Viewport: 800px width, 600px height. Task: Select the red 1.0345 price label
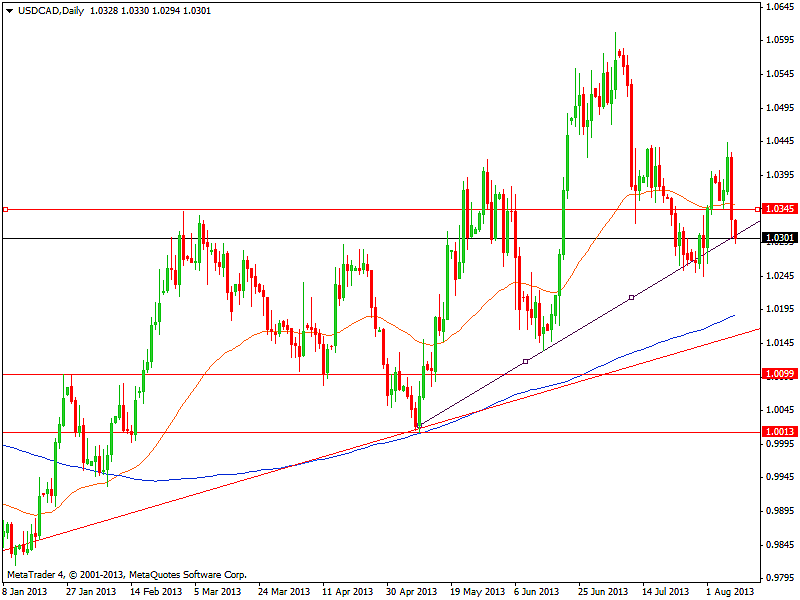779,209
